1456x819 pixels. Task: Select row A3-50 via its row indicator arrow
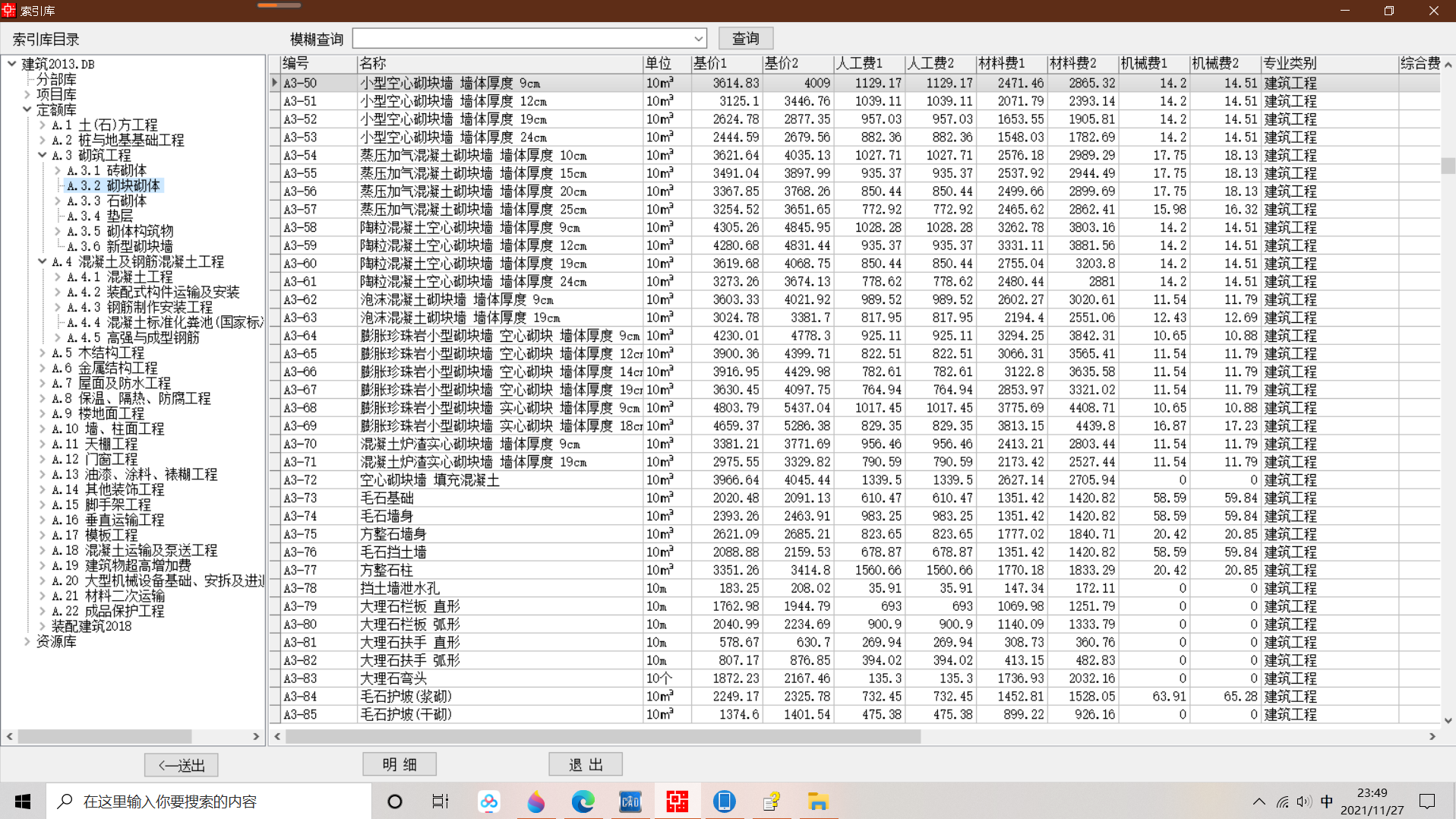(275, 82)
